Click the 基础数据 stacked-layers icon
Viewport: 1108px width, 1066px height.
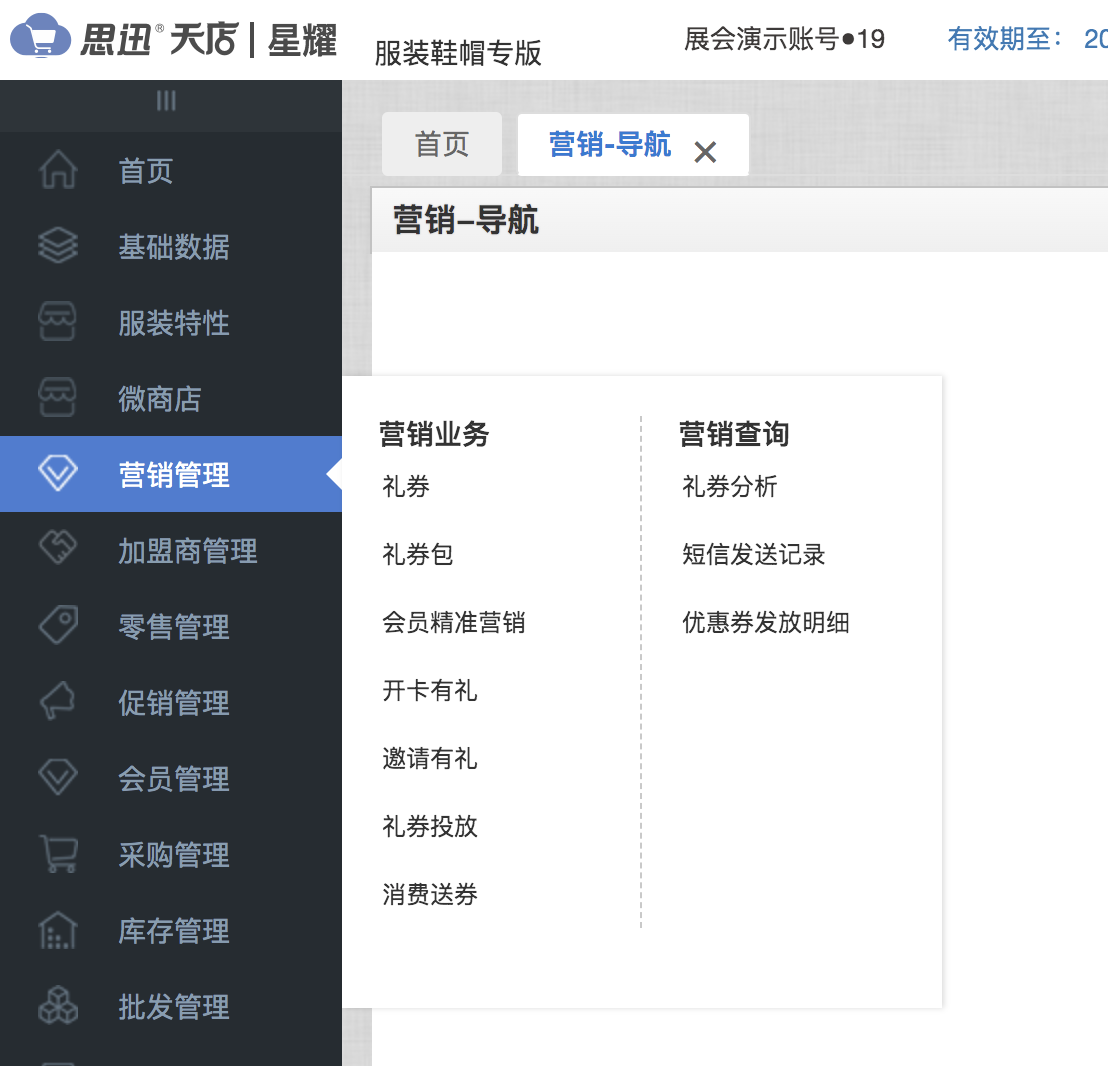click(57, 246)
